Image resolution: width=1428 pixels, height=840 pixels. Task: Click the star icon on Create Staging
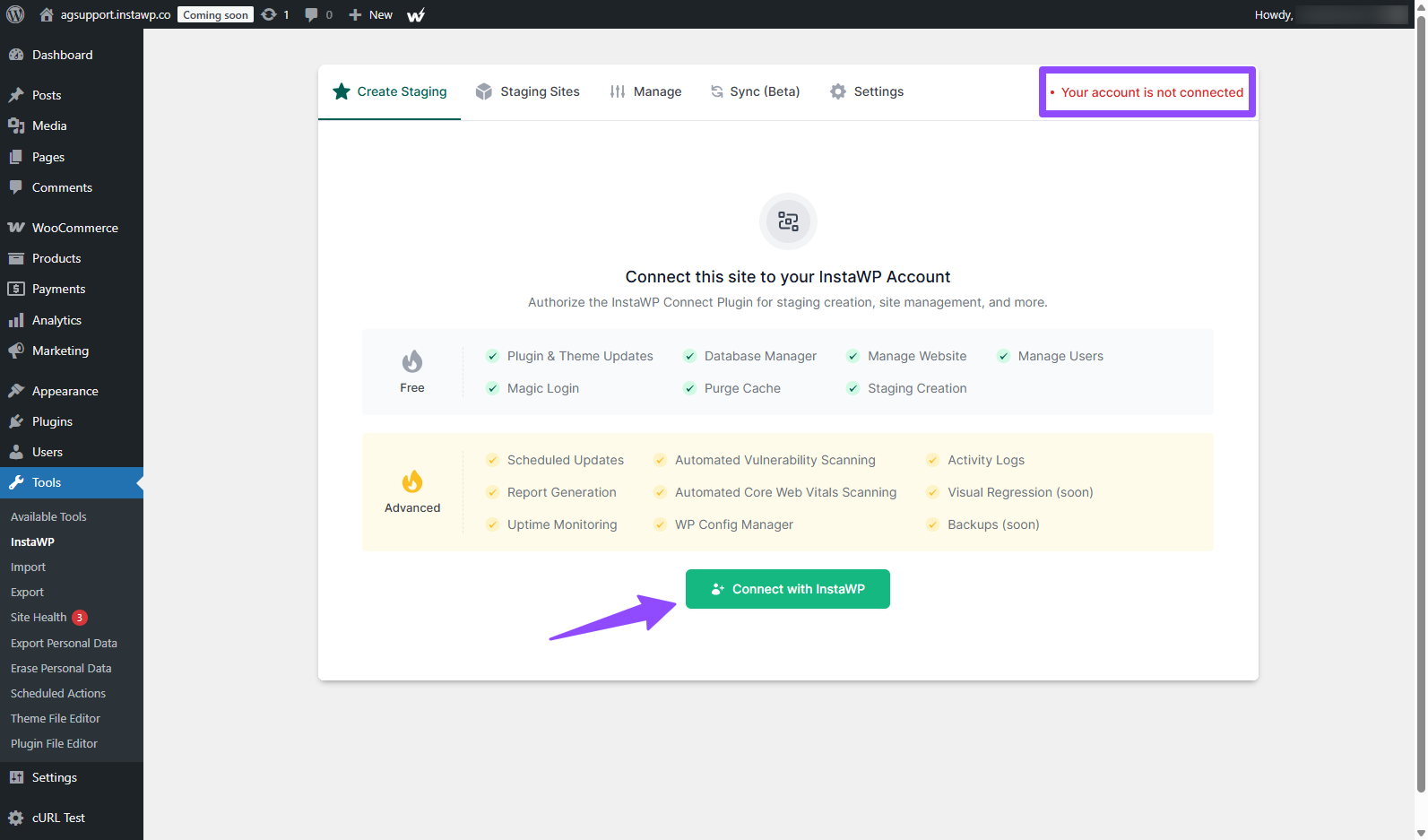[342, 91]
